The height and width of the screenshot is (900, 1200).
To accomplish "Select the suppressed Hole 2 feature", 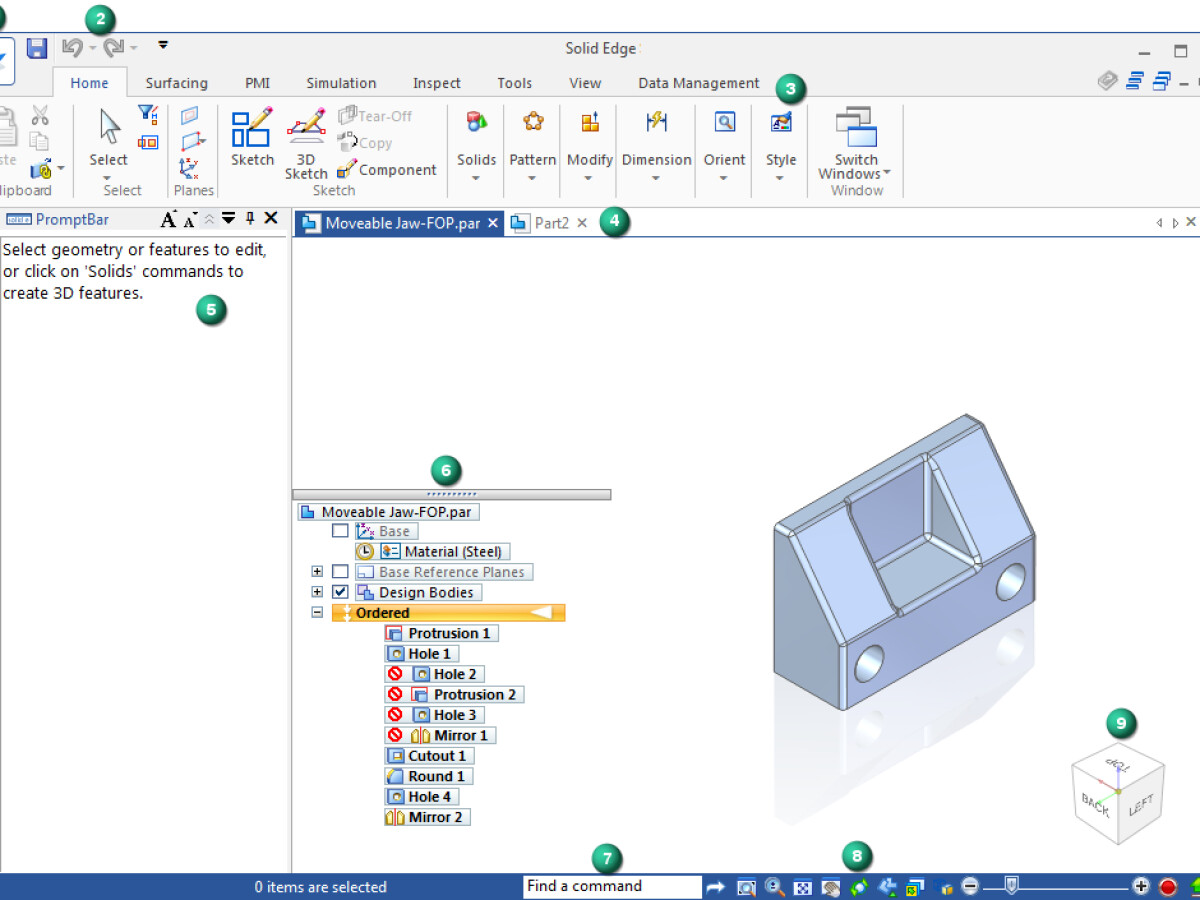I will point(447,674).
